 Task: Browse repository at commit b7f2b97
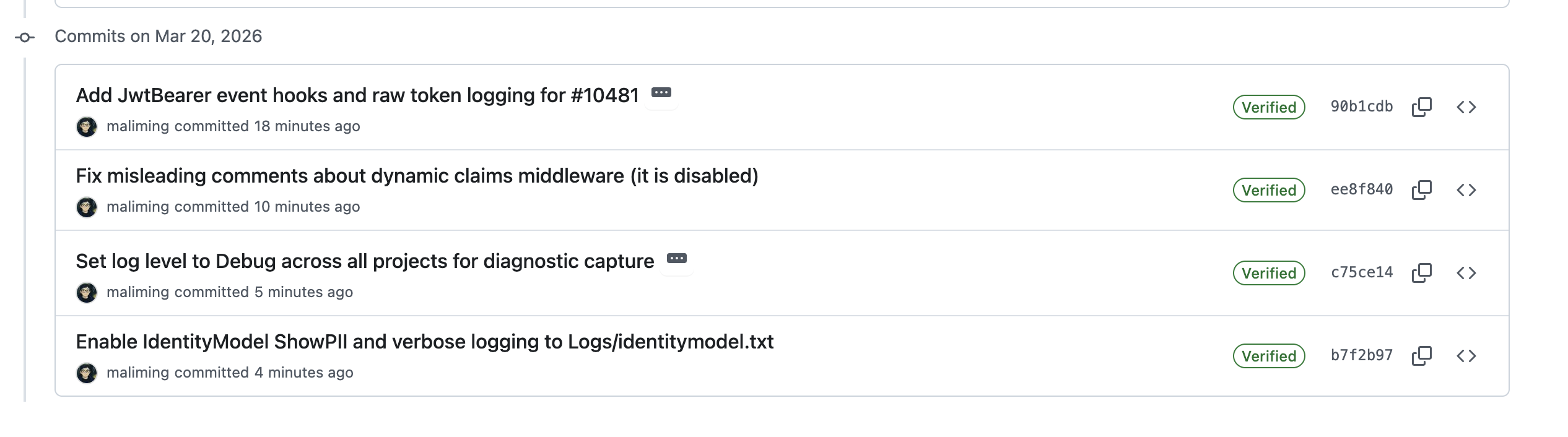(1466, 356)
